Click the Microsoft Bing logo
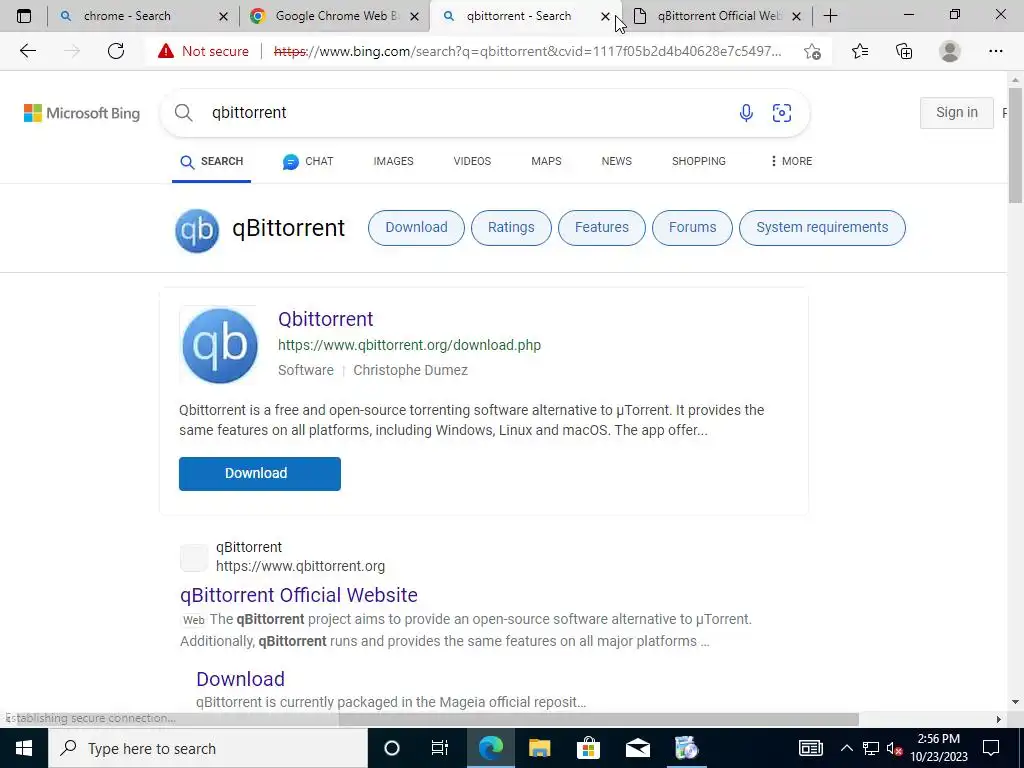Image resolution: width=1024 pixels, height=768 pixels. click(82, 113)
